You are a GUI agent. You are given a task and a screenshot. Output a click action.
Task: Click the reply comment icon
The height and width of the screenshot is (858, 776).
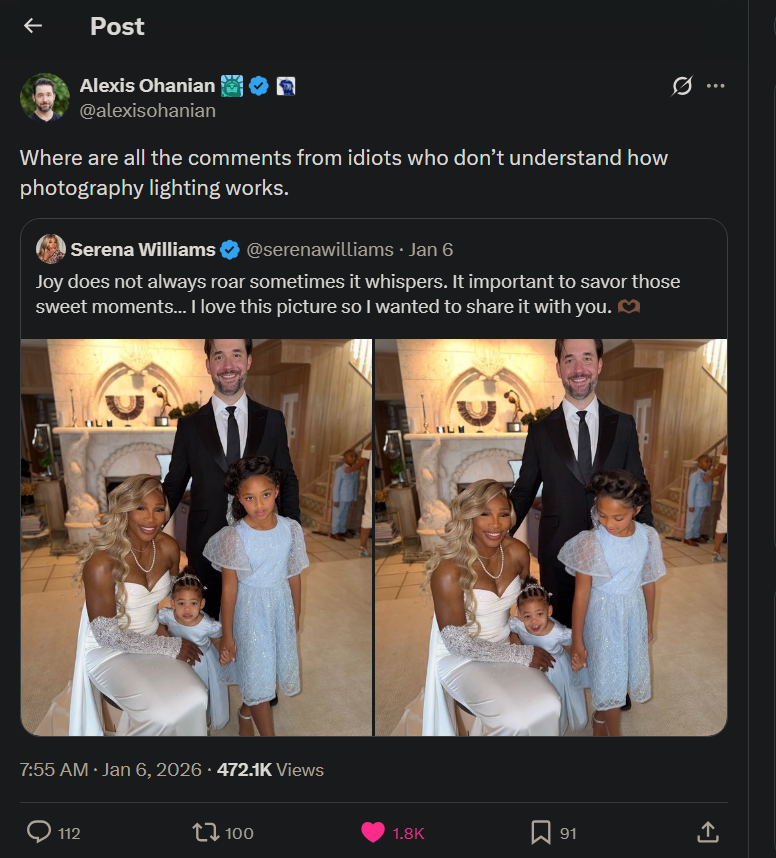coord(39,832)
